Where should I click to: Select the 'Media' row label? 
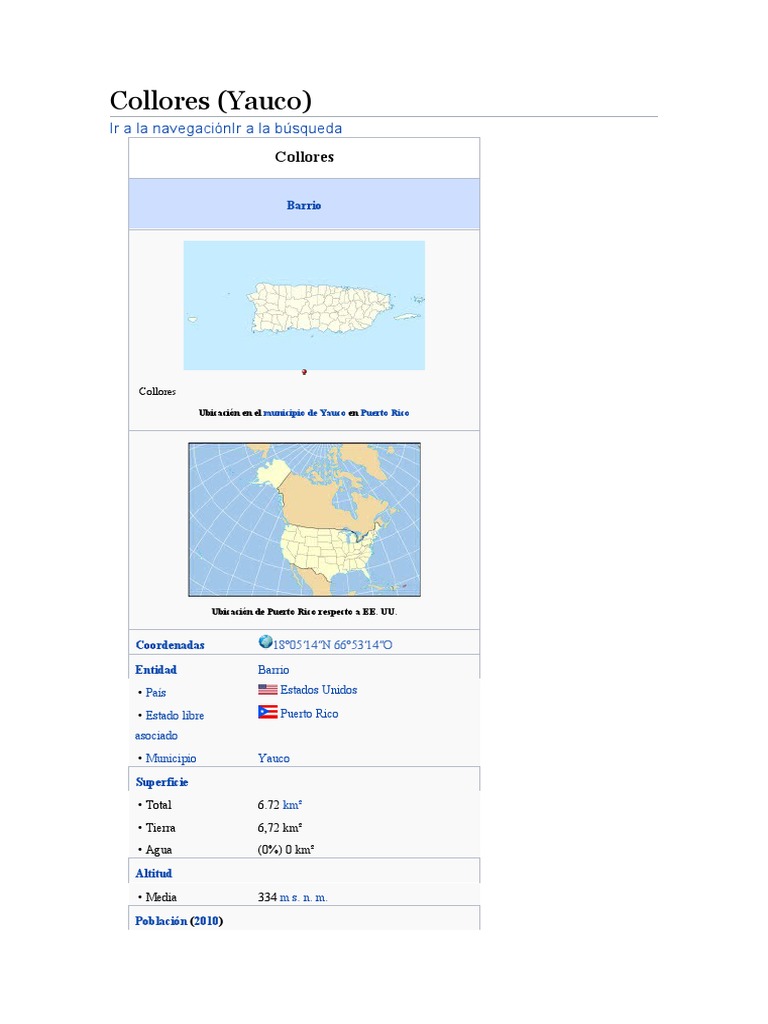pyautogui.click(x=161, y=897)
